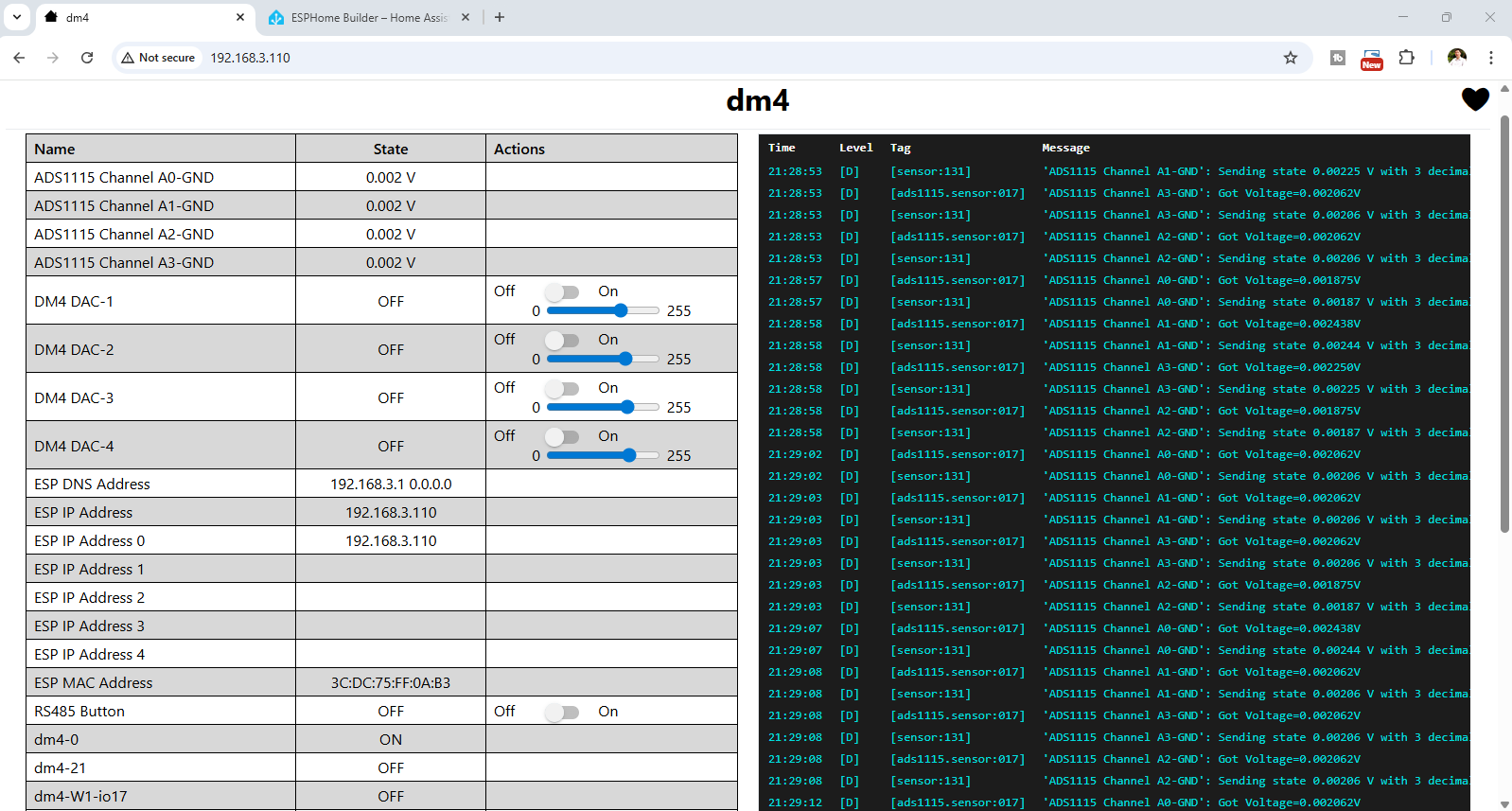
Task: Click the extension icon with New badge
Action: [x=1371, y=59]
